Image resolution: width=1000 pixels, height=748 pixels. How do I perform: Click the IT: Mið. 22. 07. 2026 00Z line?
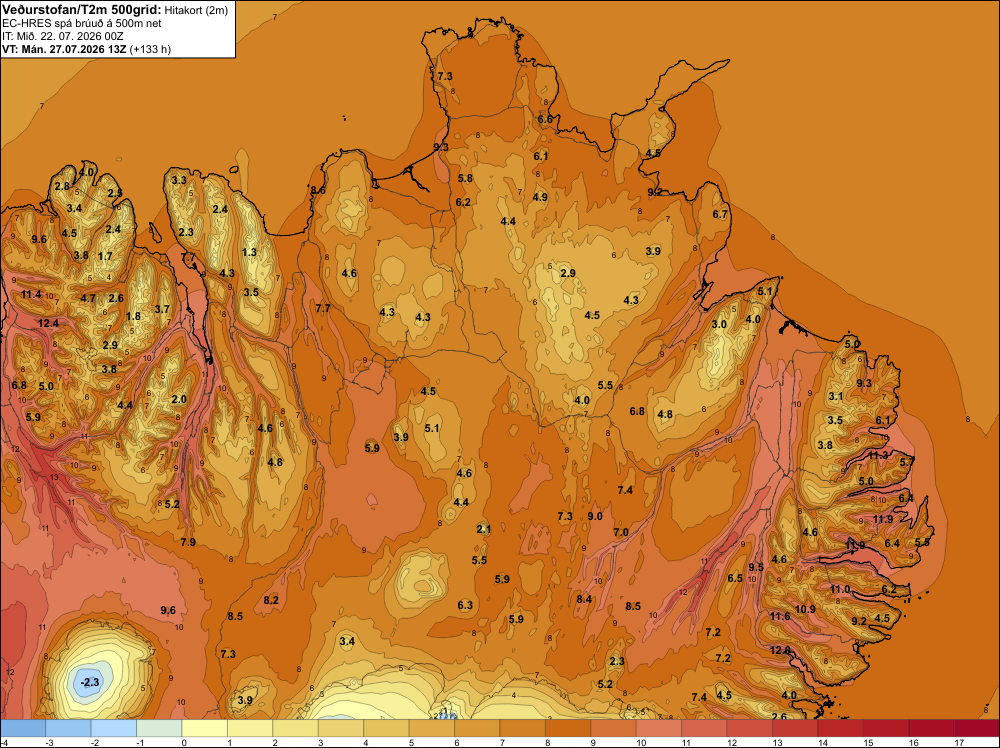click(x=63, y=36)
